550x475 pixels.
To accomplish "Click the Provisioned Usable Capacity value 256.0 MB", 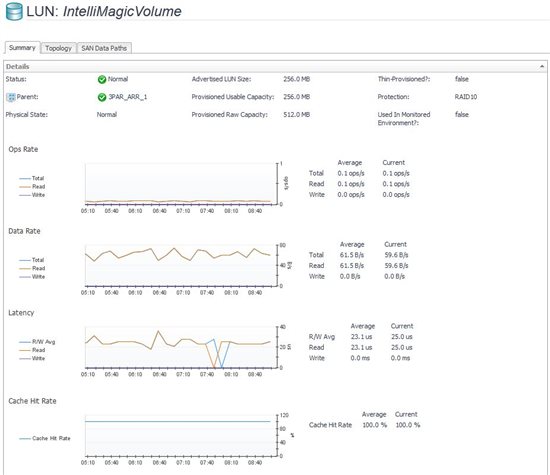I will 297,97.
